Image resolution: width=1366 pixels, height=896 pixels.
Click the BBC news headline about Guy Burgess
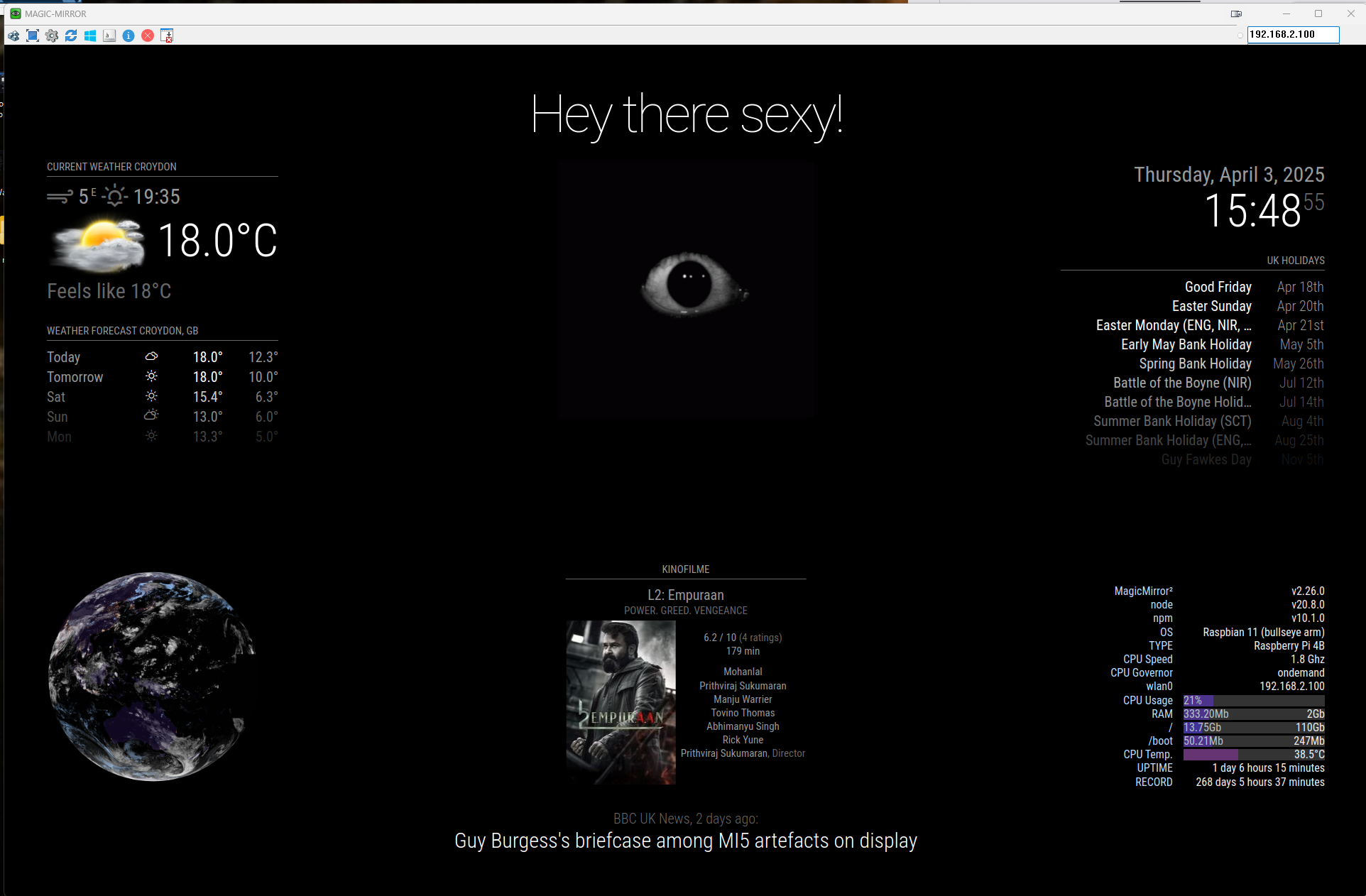tap(685, 841)
